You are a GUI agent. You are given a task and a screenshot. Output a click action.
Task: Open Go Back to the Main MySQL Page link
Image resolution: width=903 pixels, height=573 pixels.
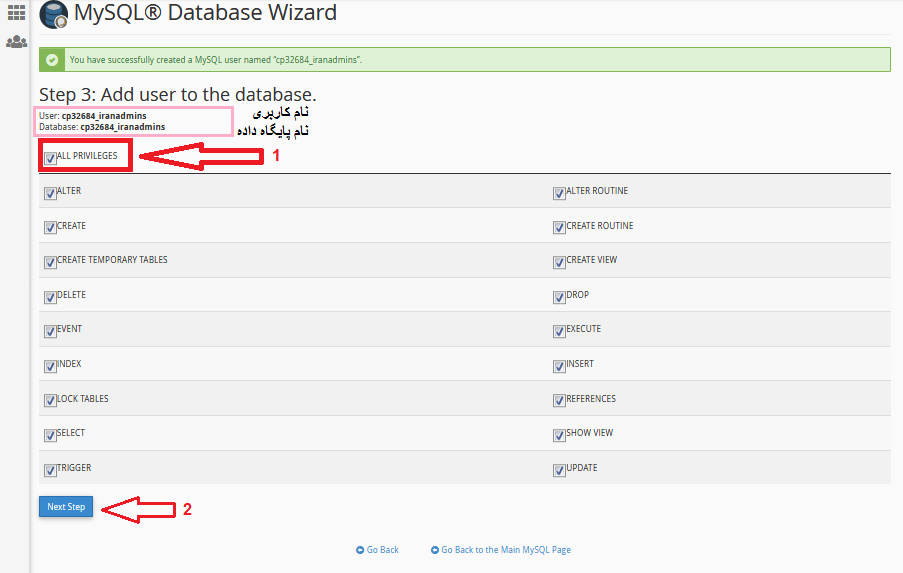(506, 550)
